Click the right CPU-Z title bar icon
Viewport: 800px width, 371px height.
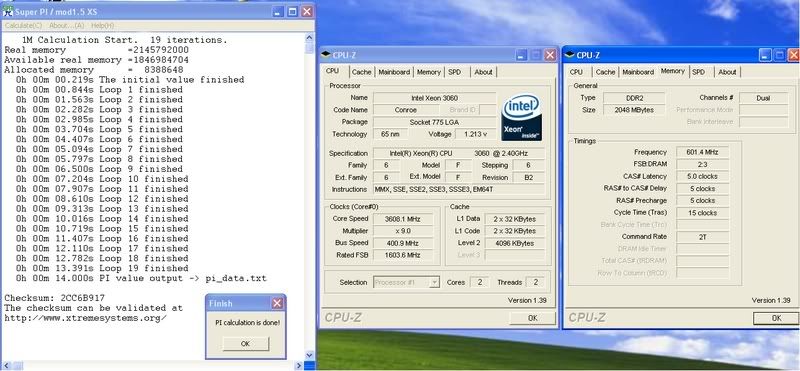click(569, 55)
